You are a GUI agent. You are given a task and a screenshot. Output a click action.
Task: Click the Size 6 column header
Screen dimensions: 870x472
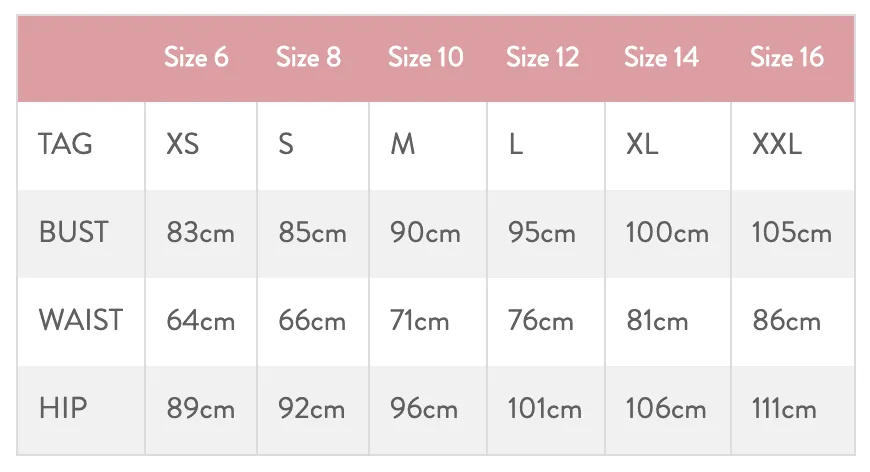(x=196, y=57)
